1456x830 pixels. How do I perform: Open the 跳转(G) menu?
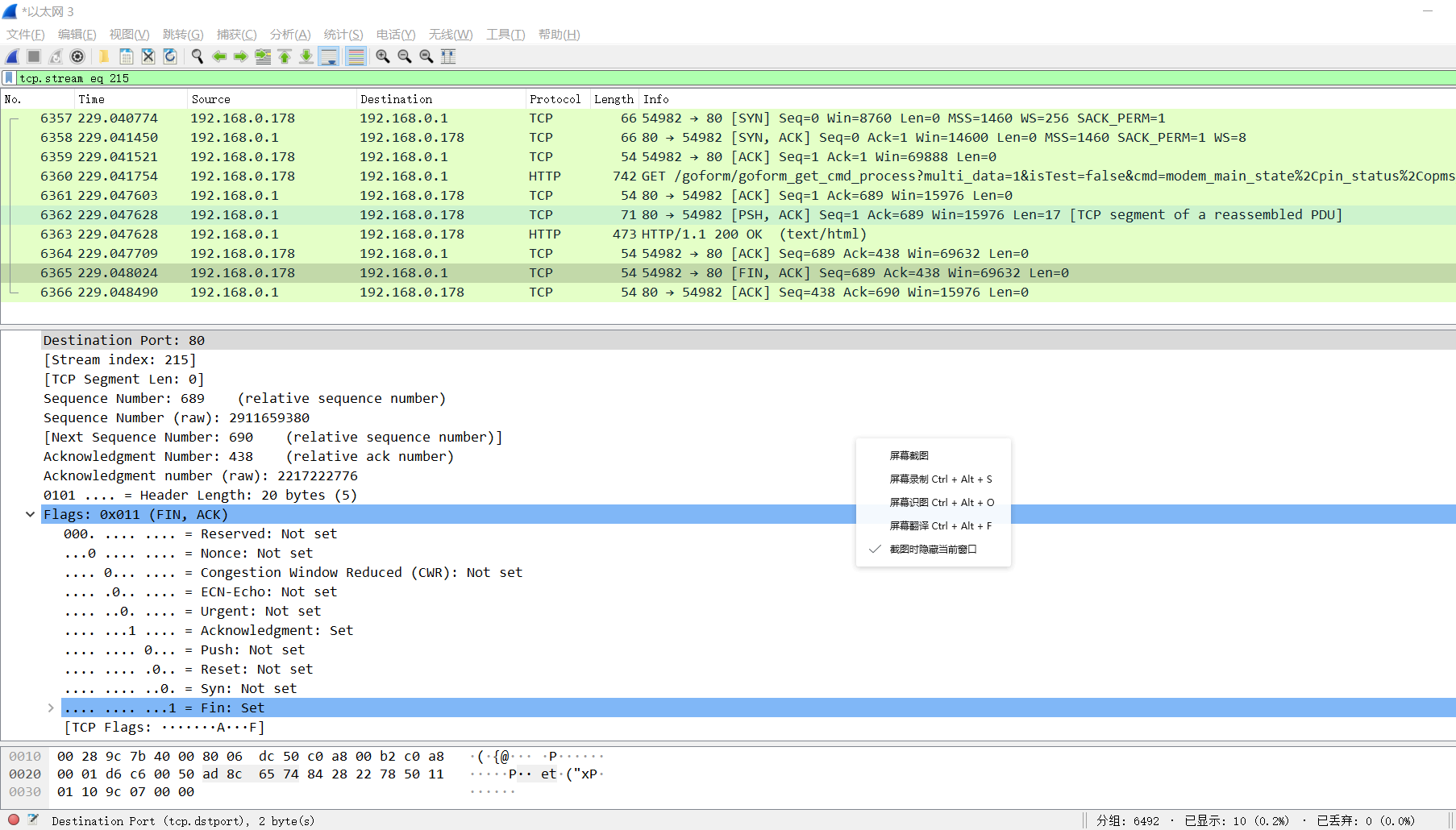pos(183,35)
